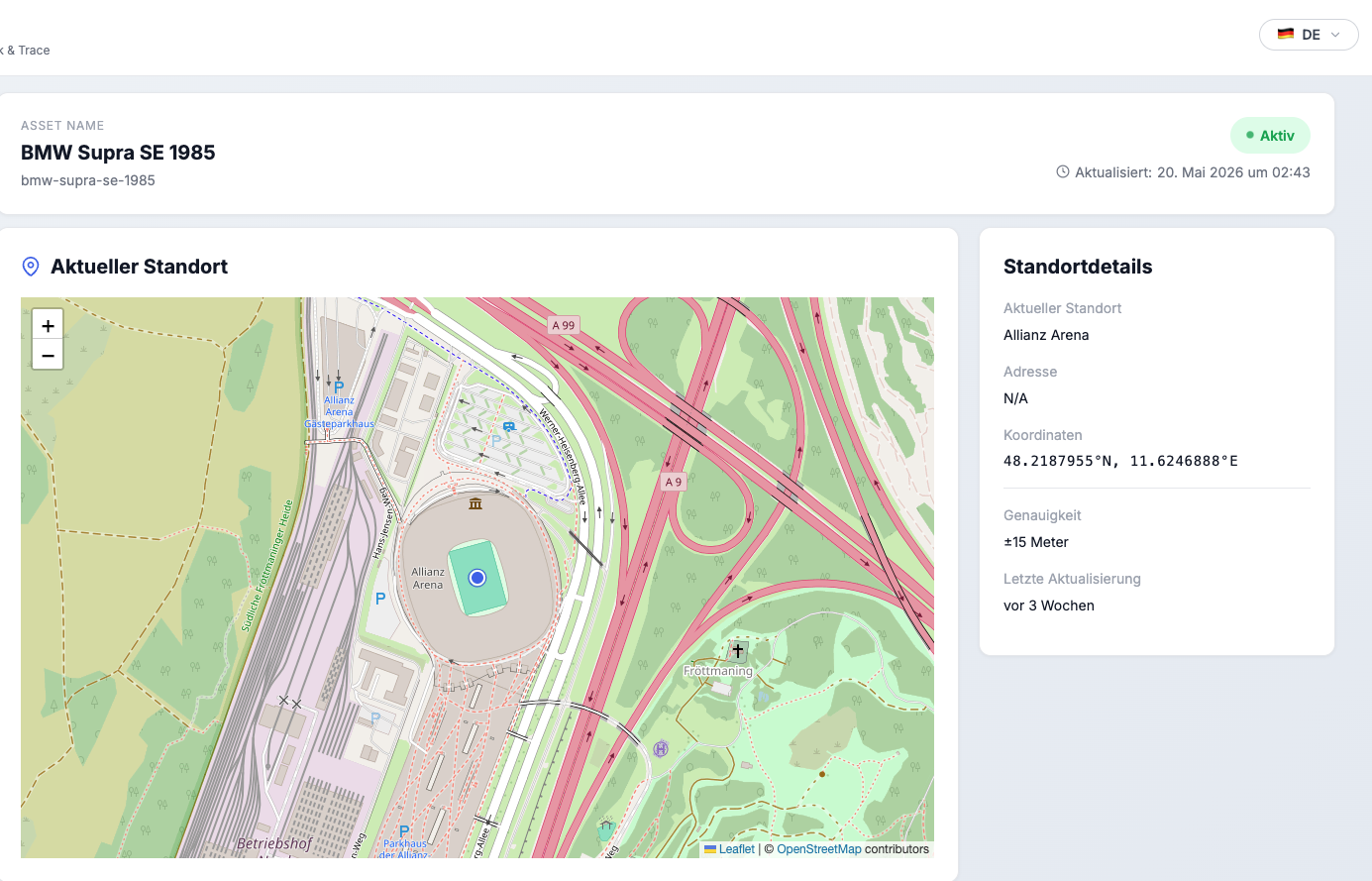This screenshot has width=1372, height=881.
Task: Click the ±15 Meter accuracy value
Action: [x=1036, y=542]
